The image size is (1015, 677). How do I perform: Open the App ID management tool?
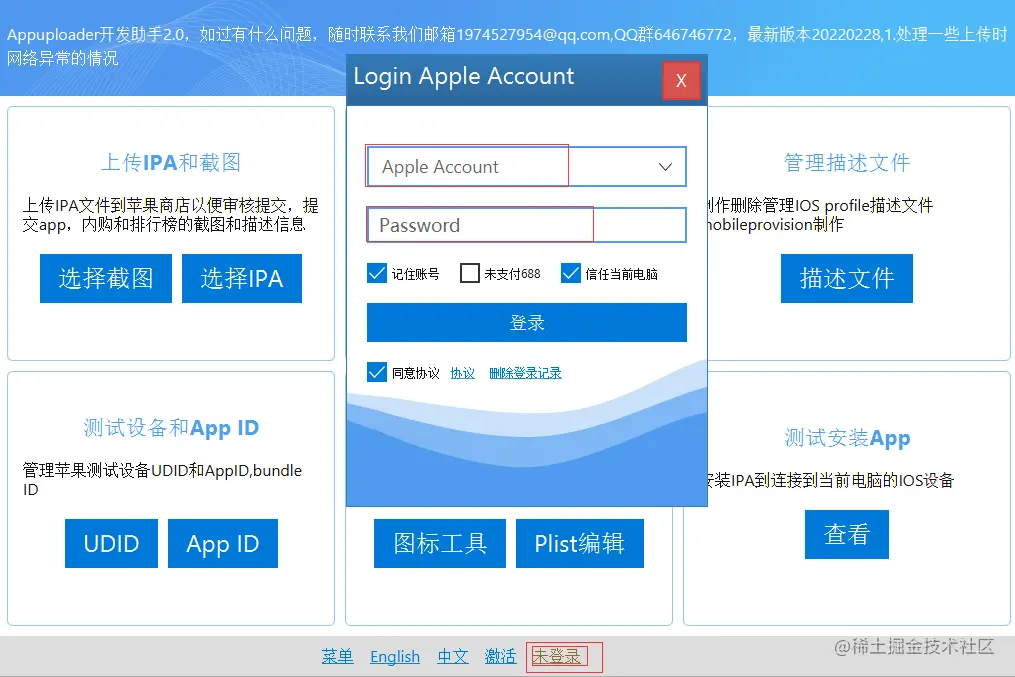[222, 543]
